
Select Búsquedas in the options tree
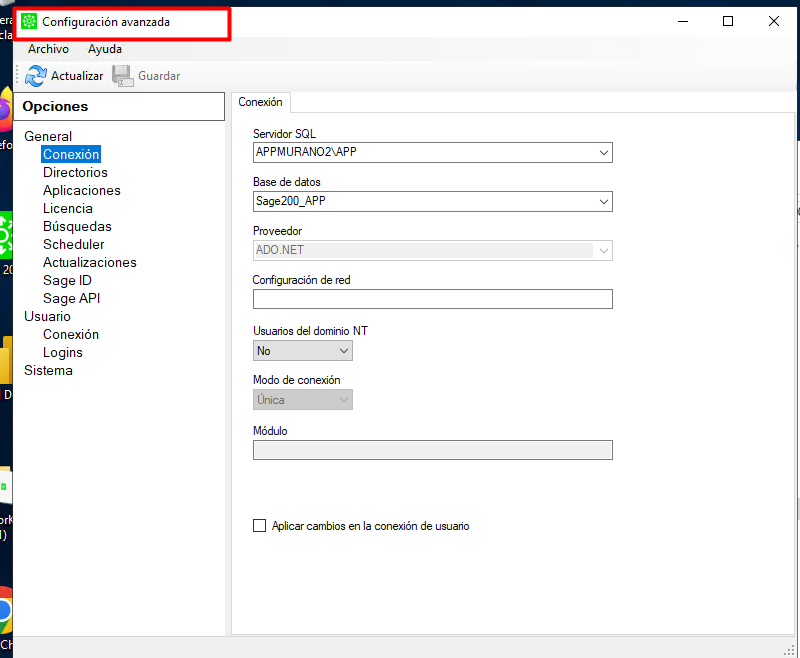(77, 226)
